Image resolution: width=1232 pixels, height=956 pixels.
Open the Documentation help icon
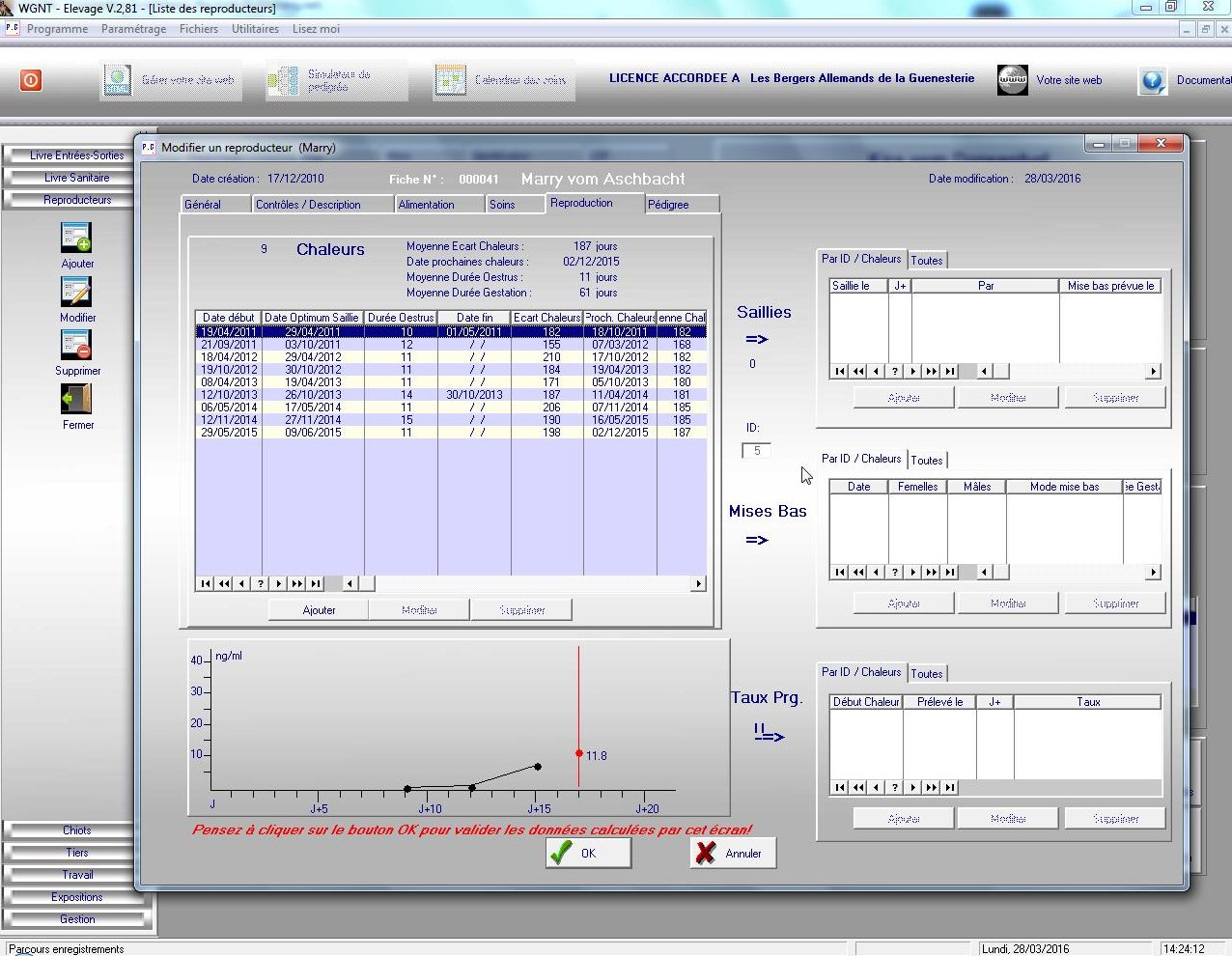click(1153, 80)
